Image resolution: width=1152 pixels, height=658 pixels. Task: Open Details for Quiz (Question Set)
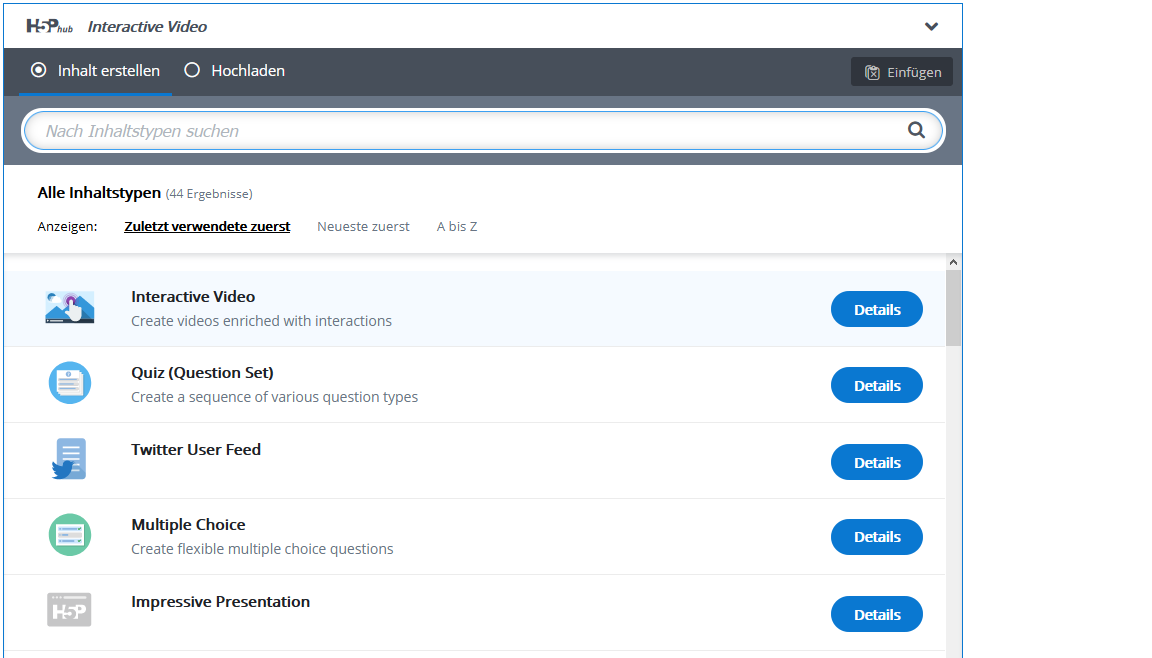click(876, 385)
